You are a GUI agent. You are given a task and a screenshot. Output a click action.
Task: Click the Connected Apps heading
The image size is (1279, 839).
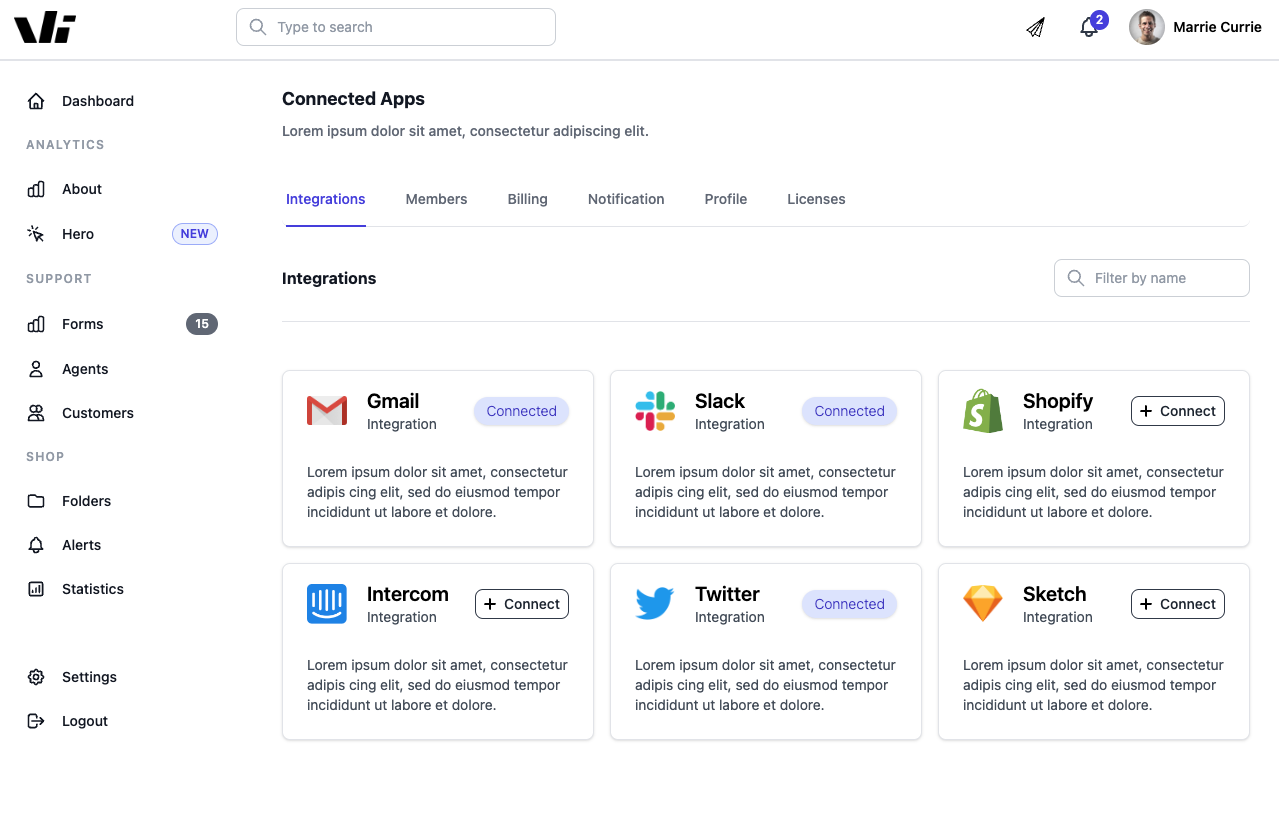click(353, 99)
